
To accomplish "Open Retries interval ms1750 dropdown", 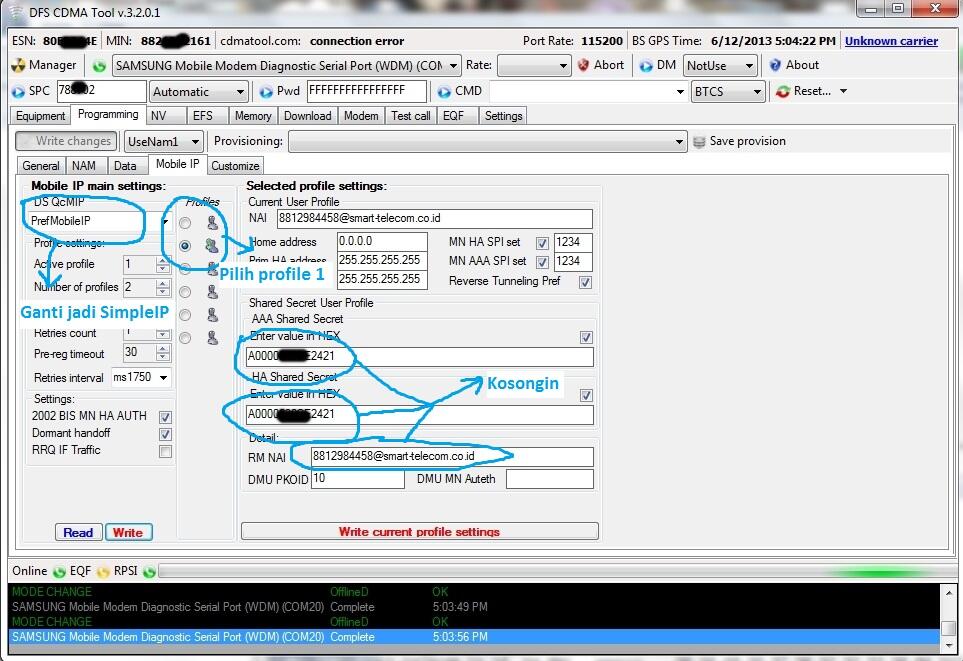I will click(x=163, y=377).
